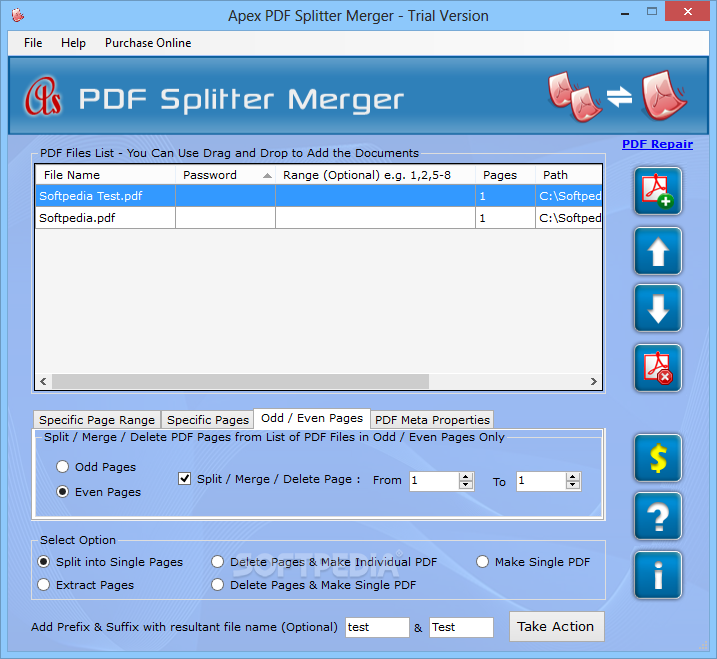Screen dimensions: 717x659
Task: Click the Pages column header
Action: tap(505, 175)
